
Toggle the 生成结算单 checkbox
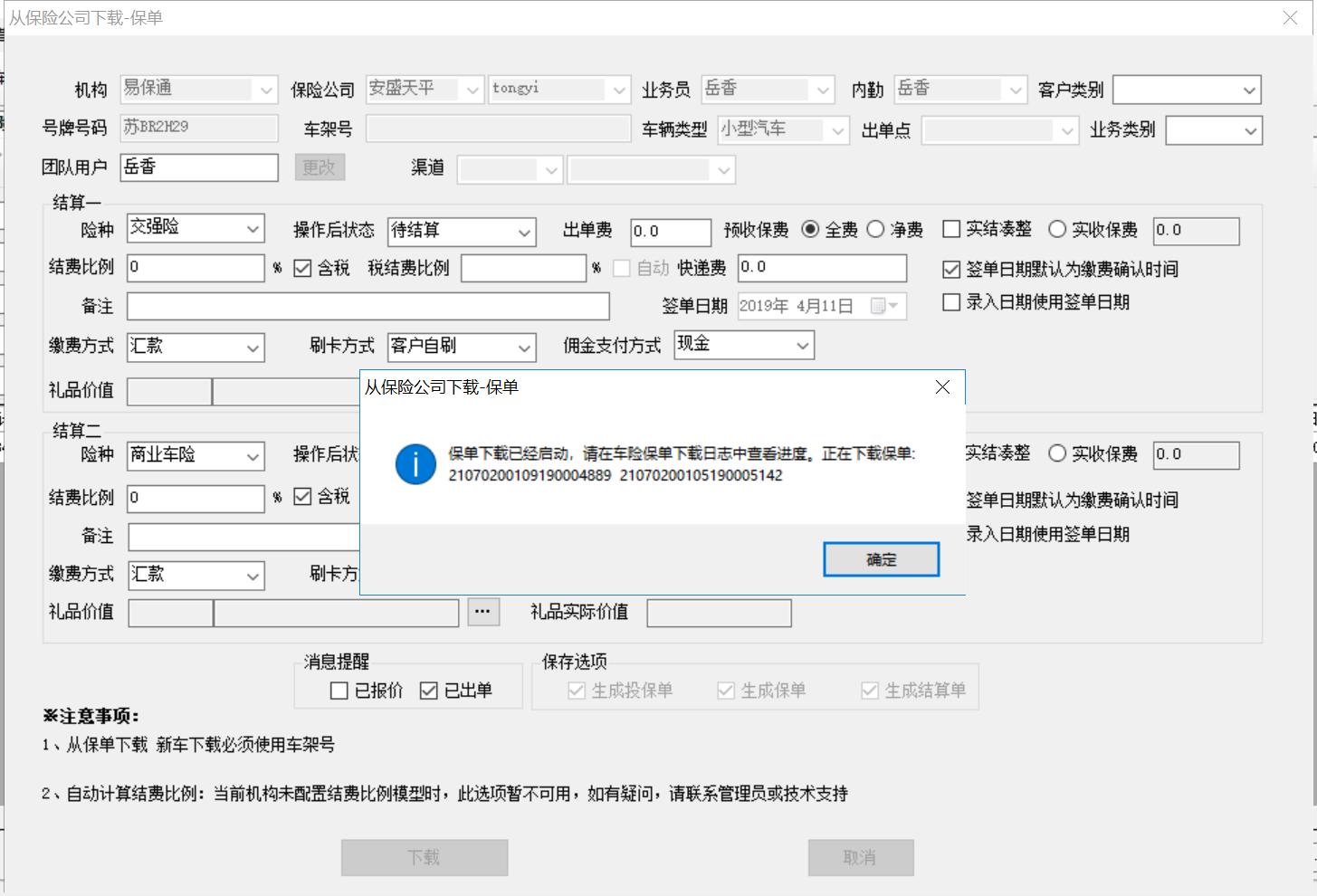870,691
